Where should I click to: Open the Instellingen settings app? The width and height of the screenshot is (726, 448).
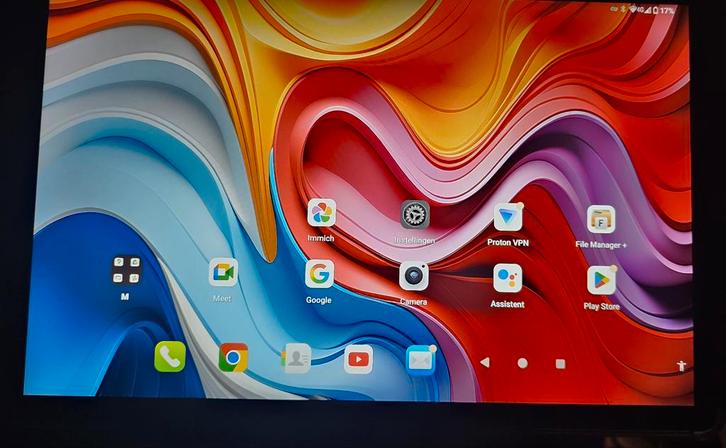(x=415, y=215)
